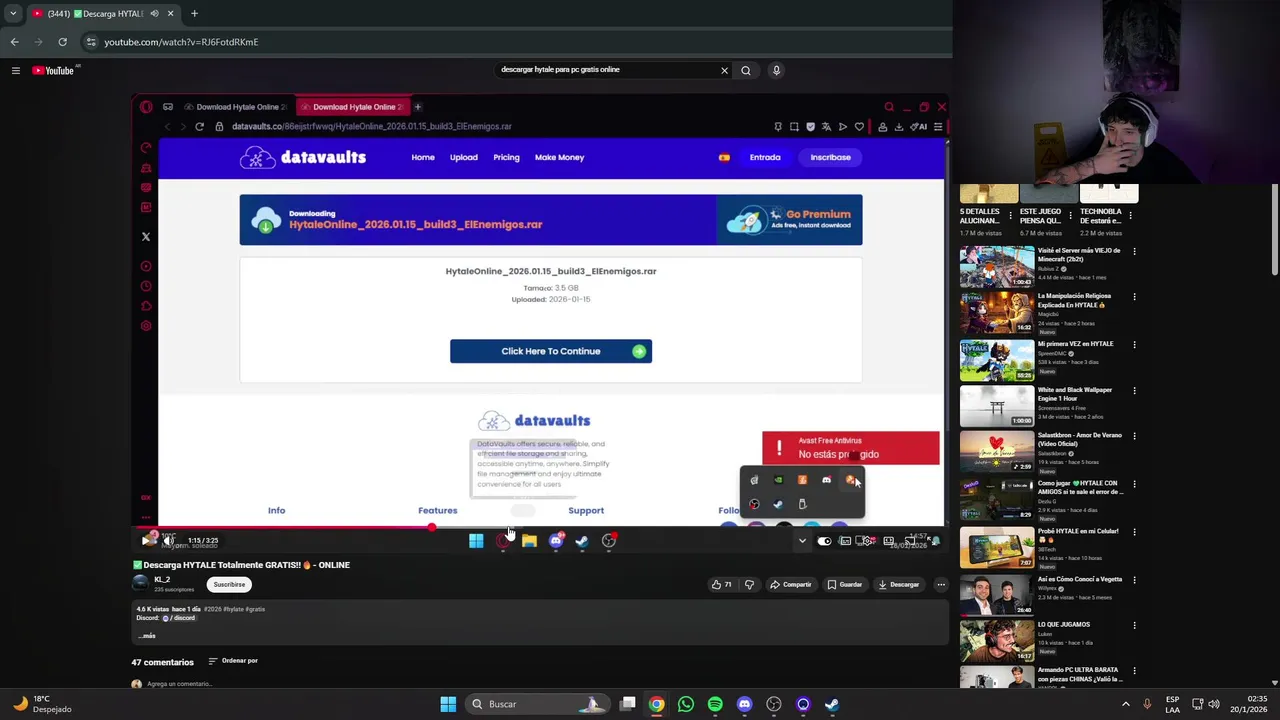
Task: Open the tab search dropdown arrow
Action: 13,13
